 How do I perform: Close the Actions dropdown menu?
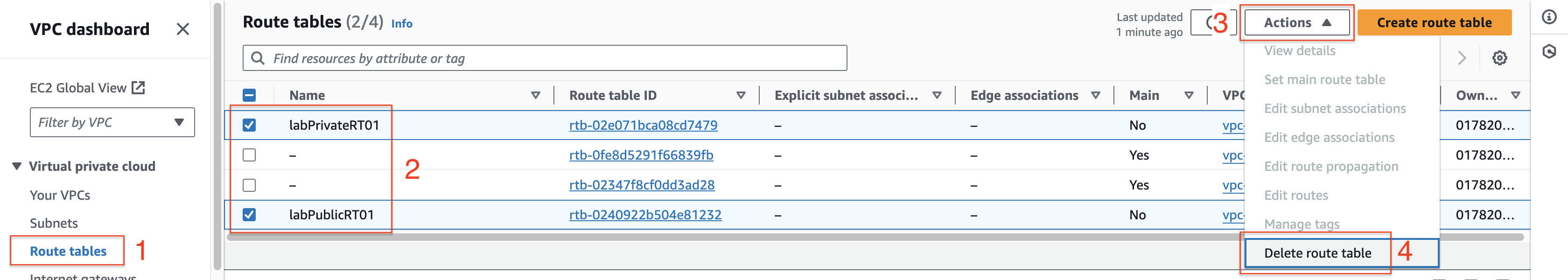(x=1296, y=22)
